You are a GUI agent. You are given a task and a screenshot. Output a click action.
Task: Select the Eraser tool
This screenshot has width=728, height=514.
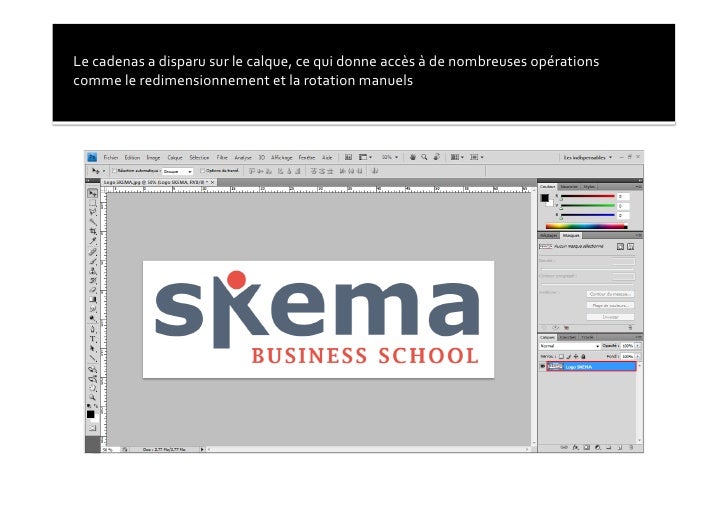click(x=93, y=290)
